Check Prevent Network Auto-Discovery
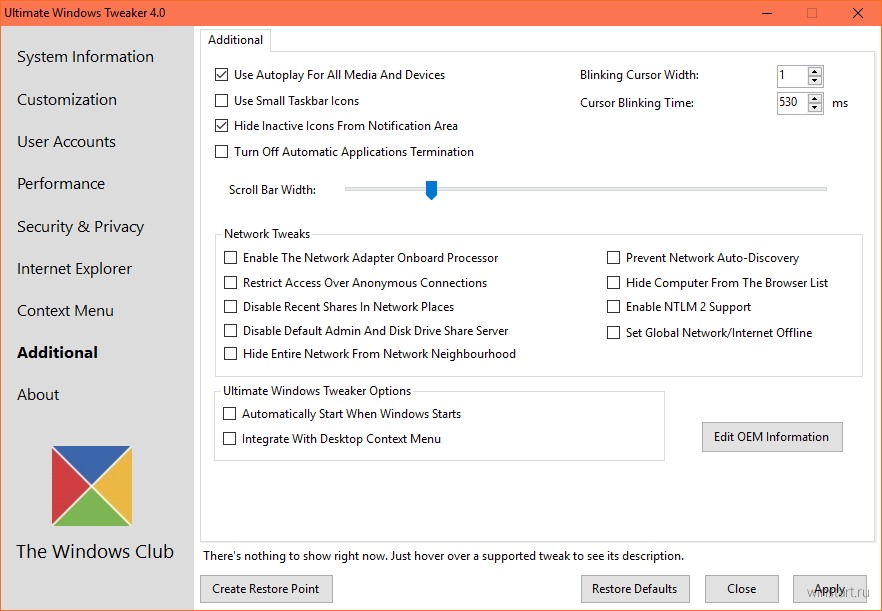 click(613, 258)
